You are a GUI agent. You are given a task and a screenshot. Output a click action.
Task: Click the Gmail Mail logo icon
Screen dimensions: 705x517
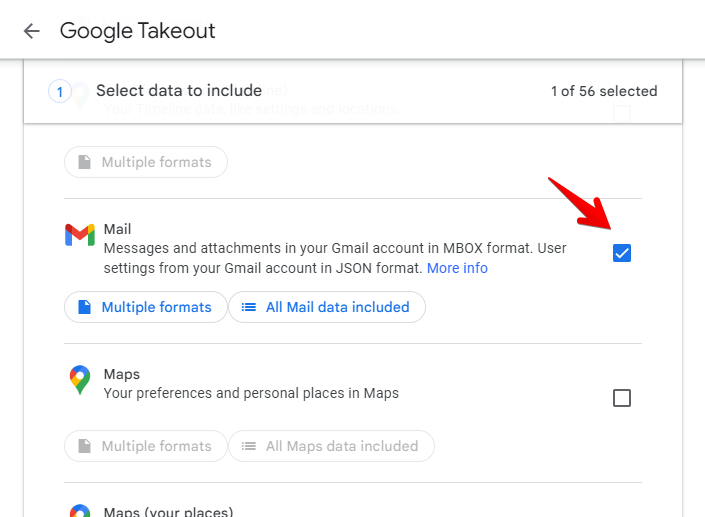click(80, 235)
